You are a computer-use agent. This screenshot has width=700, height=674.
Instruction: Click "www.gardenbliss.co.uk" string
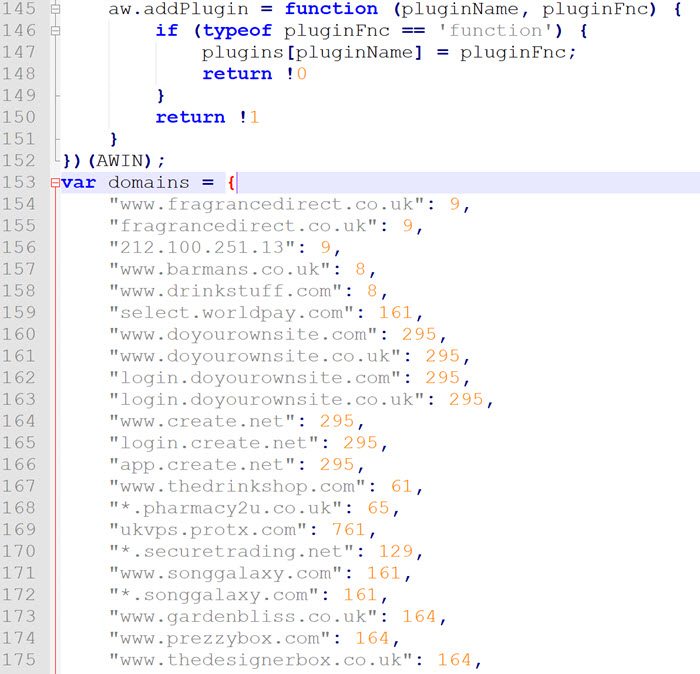pyautogui.click(x=243, y=616)
